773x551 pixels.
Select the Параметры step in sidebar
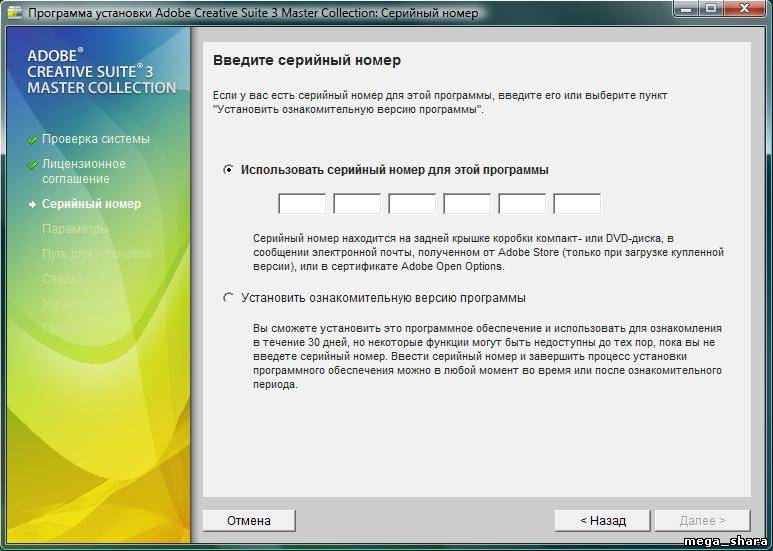point(75,229)
